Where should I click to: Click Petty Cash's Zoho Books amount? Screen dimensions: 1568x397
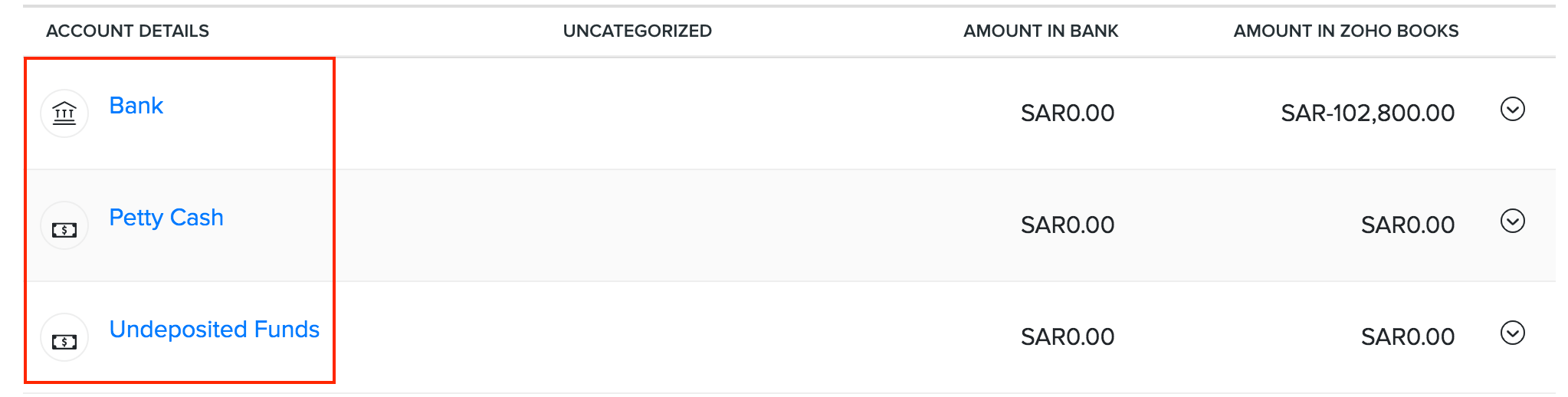pyautogui.click(x=1407, y=225)
